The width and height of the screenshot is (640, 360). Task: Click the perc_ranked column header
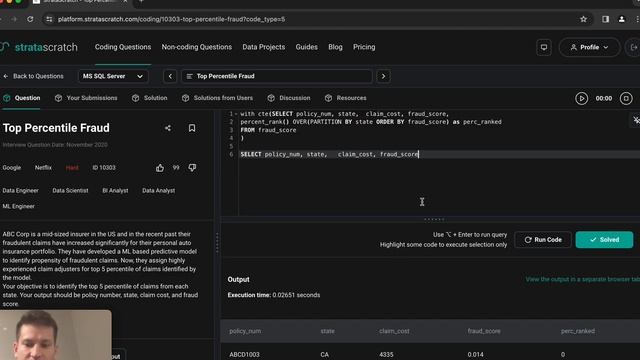[x=578, y=331]
